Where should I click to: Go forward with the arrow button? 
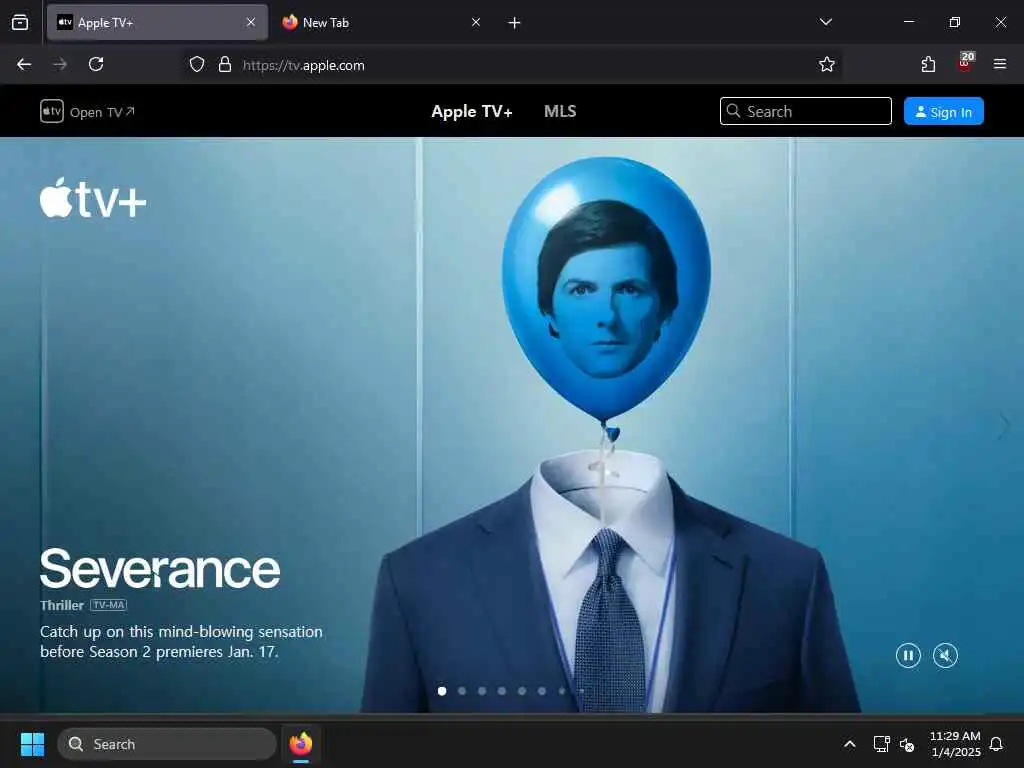click(60, 64)
